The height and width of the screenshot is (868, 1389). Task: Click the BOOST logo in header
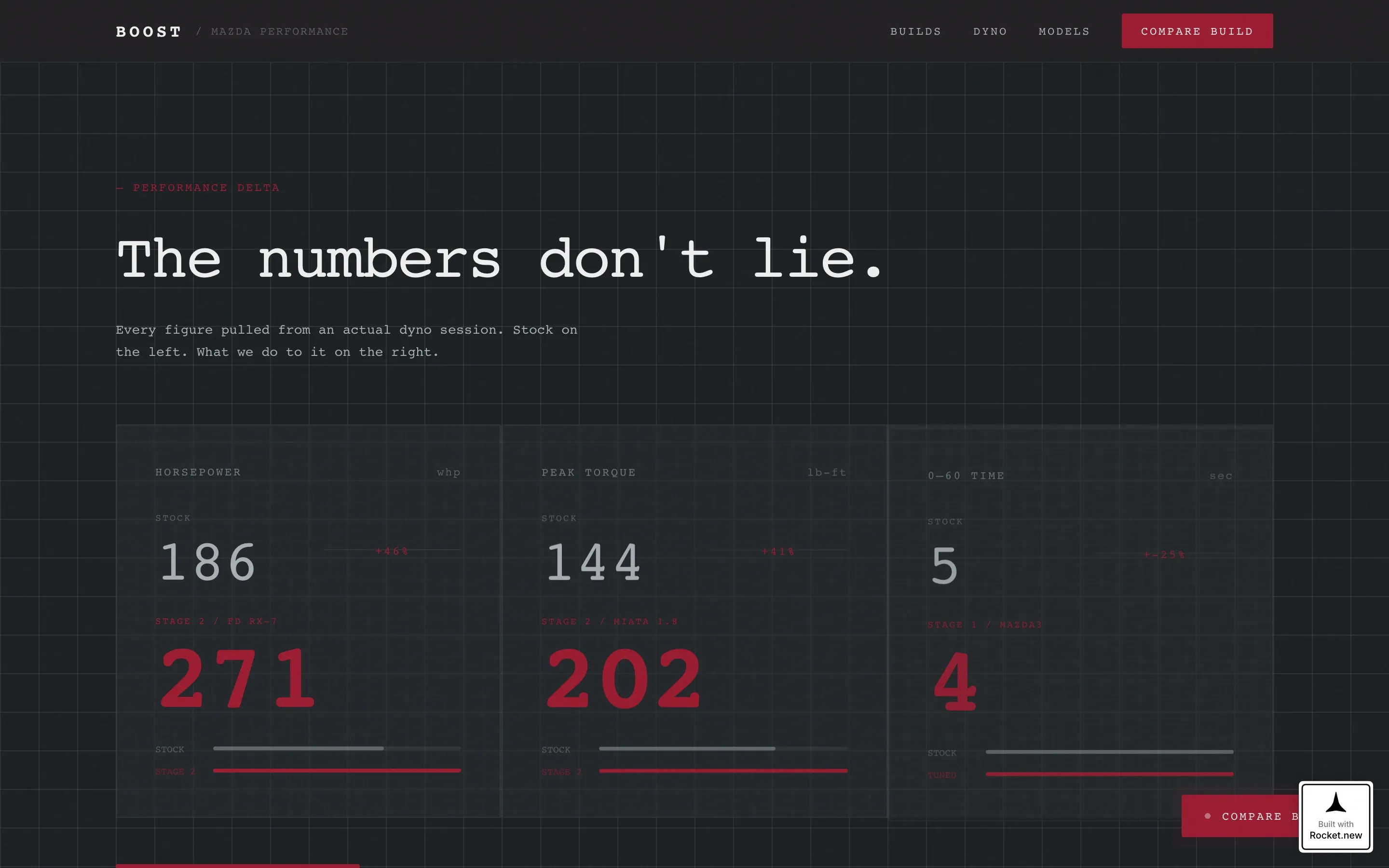(x=149, y=31)
